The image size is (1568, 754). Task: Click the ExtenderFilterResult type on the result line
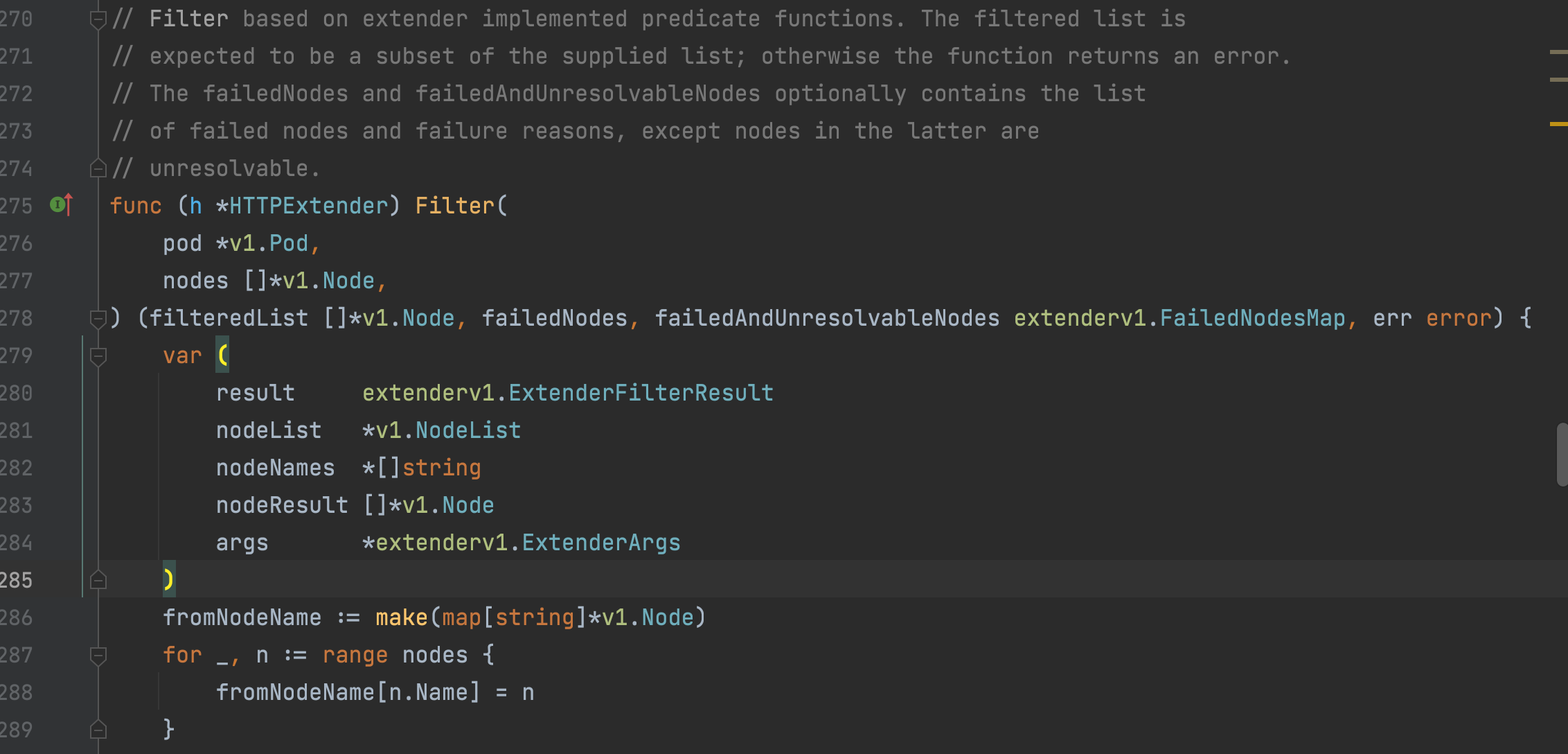pyautogui.click(x=641, y=393)
